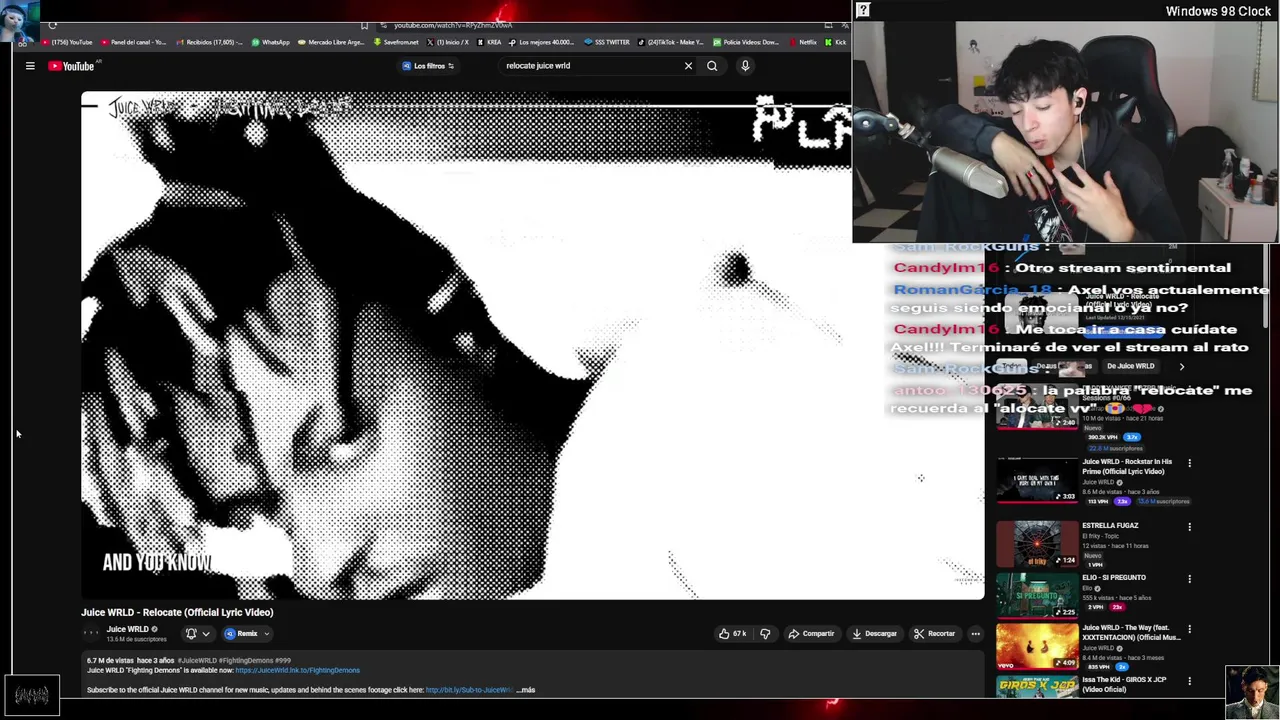Screen dimensions: 1280x720
Task: Open the TikTok bookmark
Action: pos(671,42)
